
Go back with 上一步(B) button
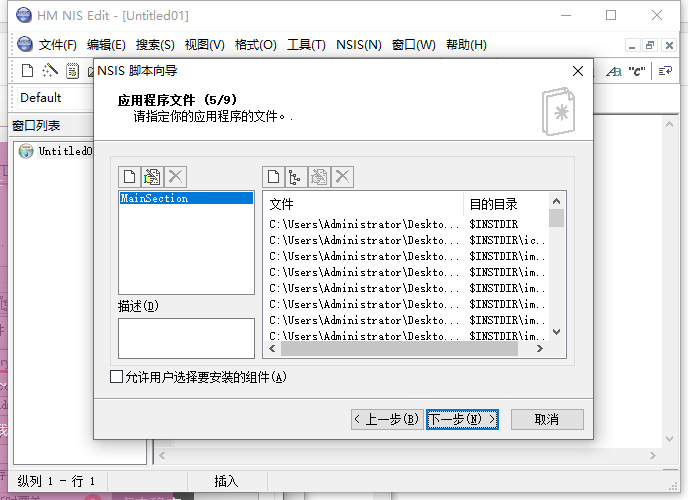point(387,419)
